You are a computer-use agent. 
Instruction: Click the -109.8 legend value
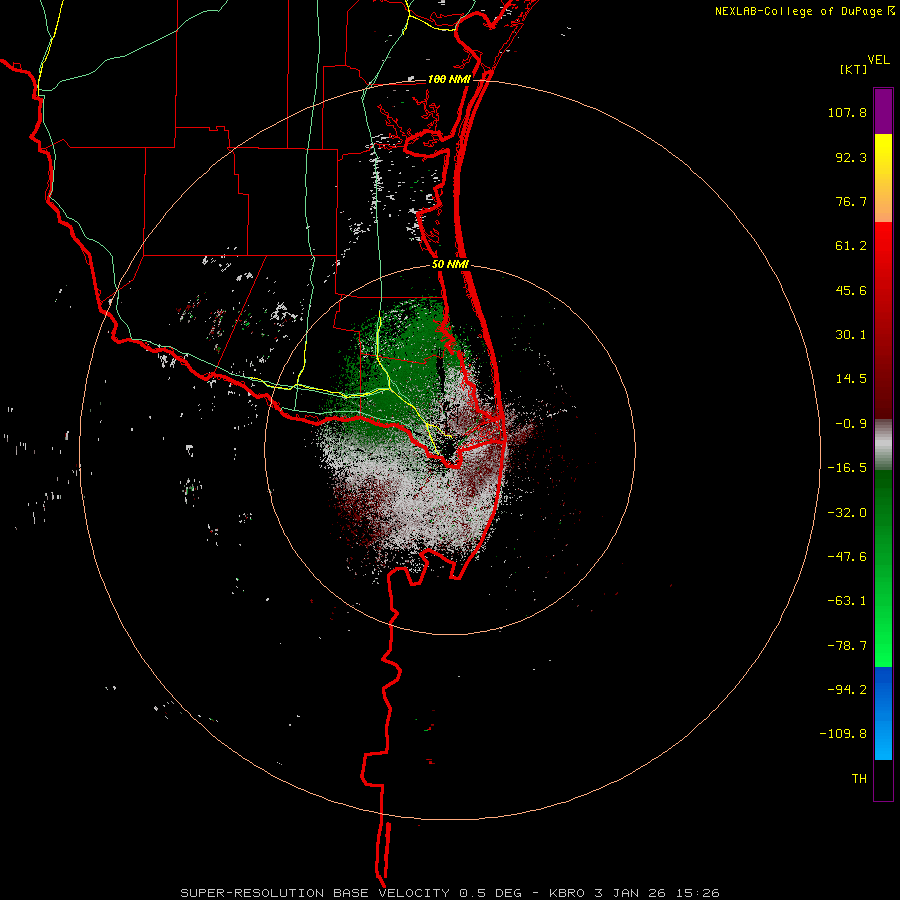(843, 734)
